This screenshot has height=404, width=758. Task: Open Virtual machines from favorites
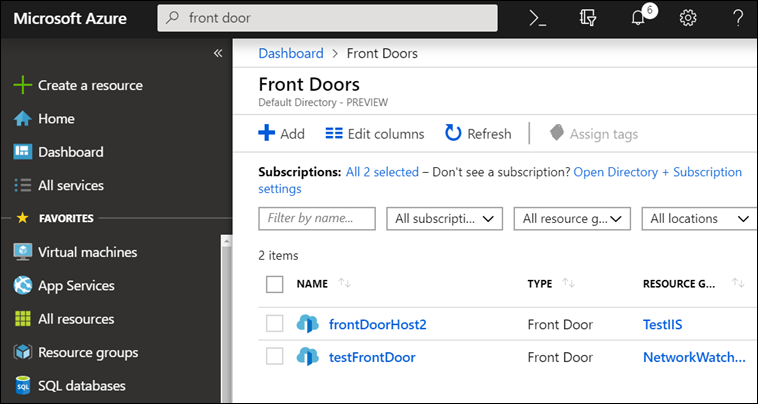[87, 252]
